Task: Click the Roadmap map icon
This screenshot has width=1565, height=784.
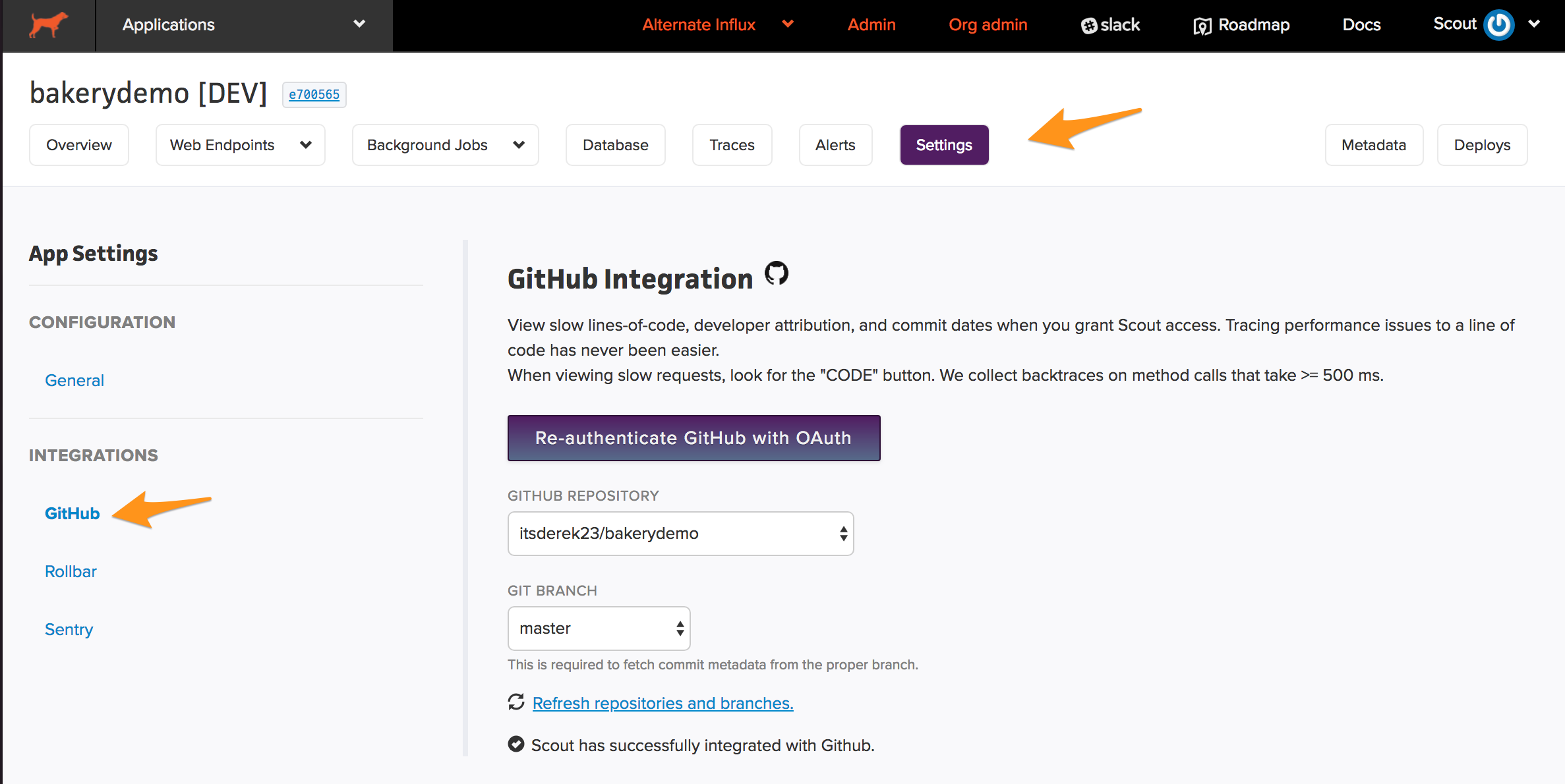Action: click(x=1202, y=26)
